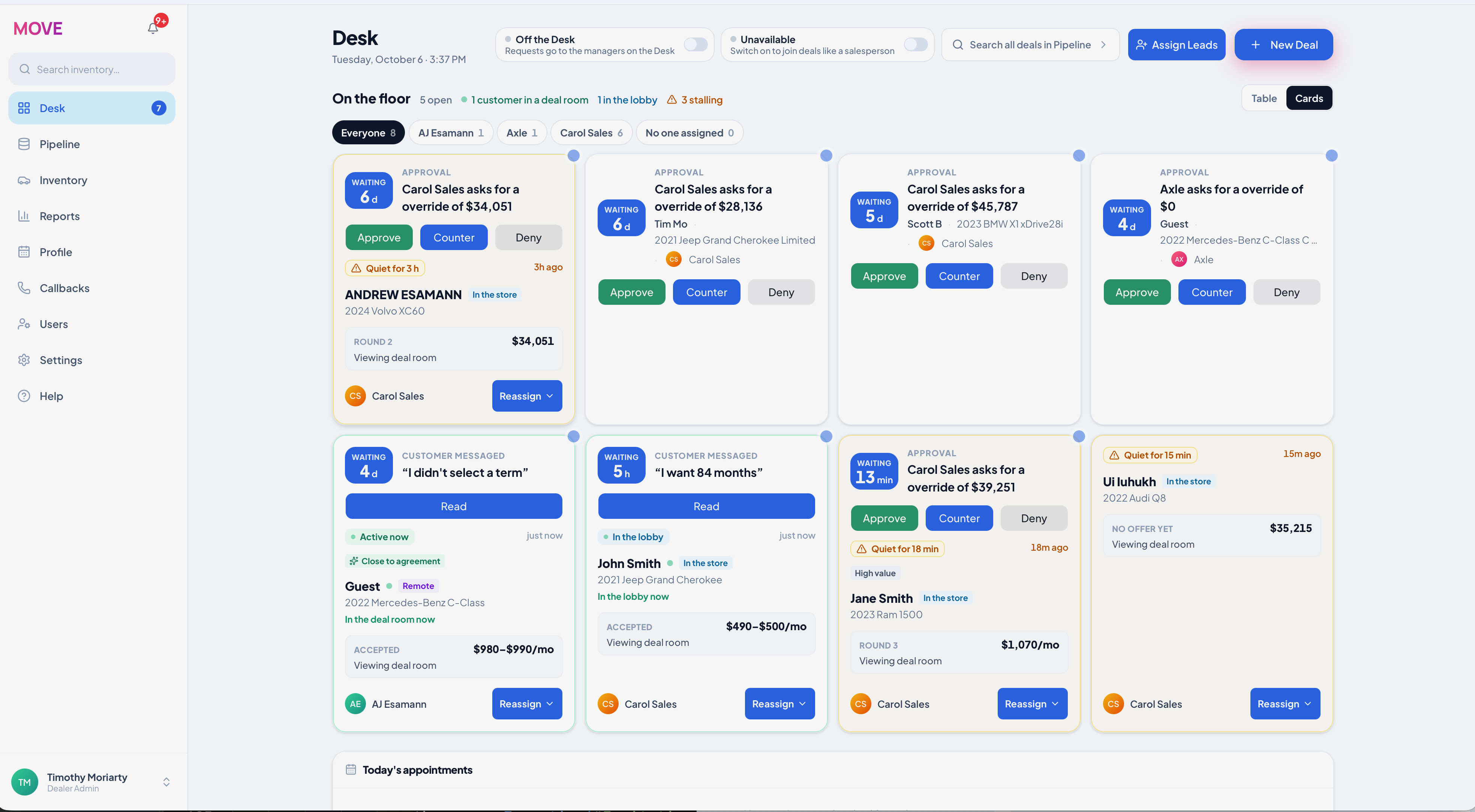Open the notifications bell
The height and width of the screenshot is (812, 1475).
pos(153,28)
